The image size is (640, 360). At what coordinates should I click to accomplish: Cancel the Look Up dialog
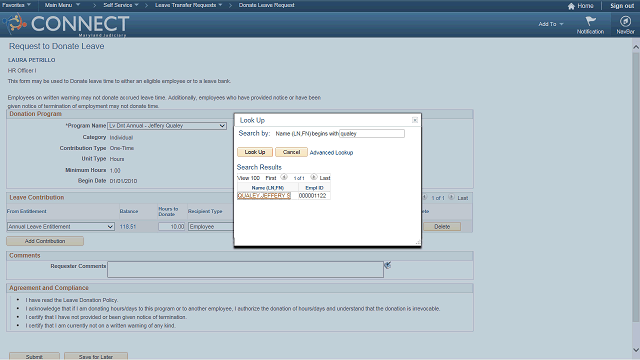coord(291,152)
